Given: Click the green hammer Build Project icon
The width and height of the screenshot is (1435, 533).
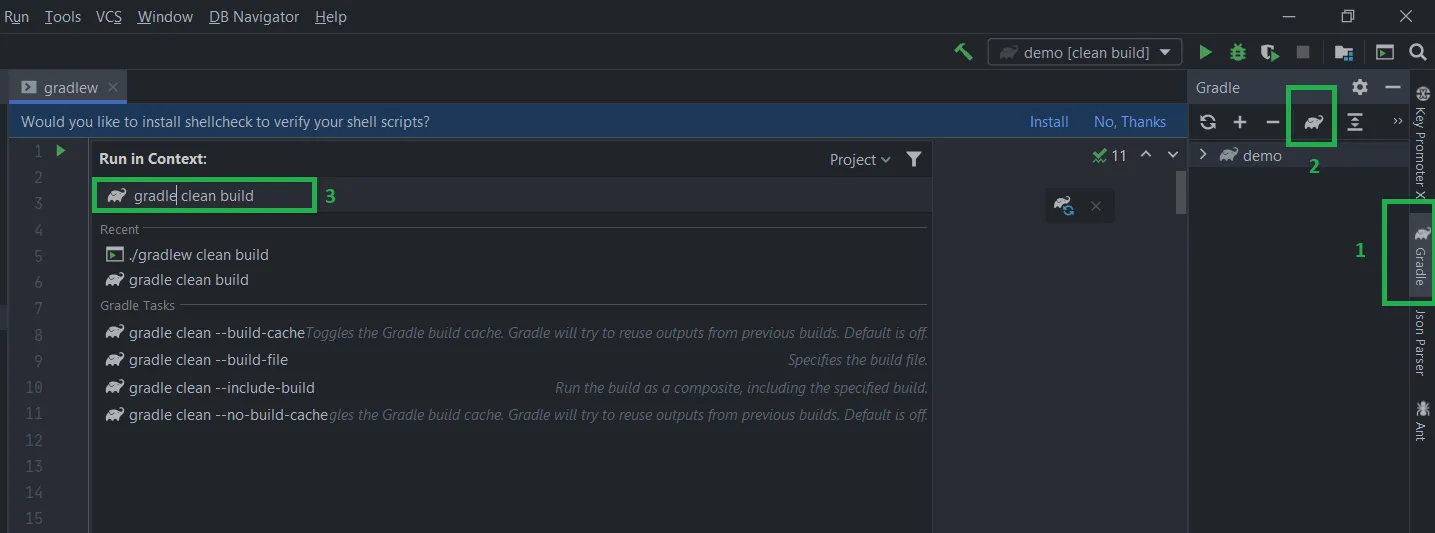Looking at the screenshot, I should coord(964,52).
